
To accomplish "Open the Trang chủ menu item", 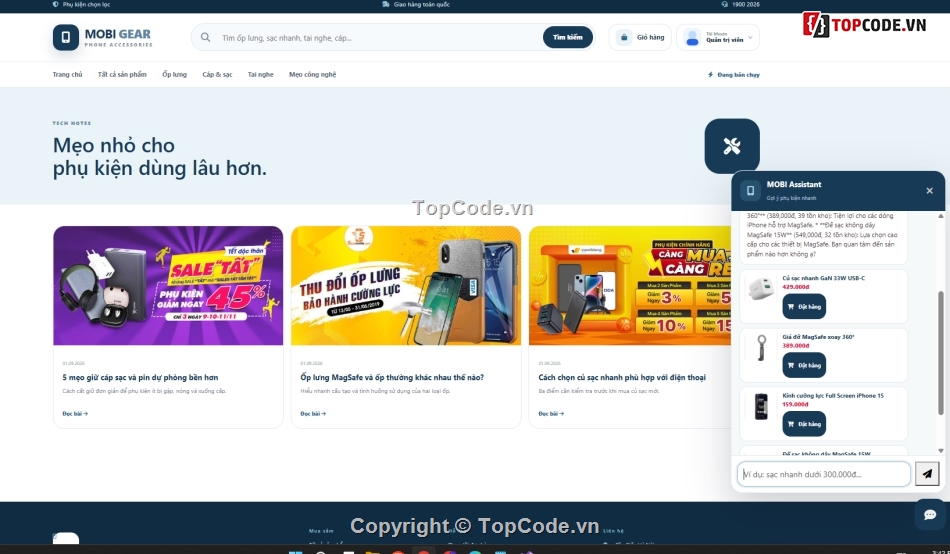I will (x=67, y=75).
